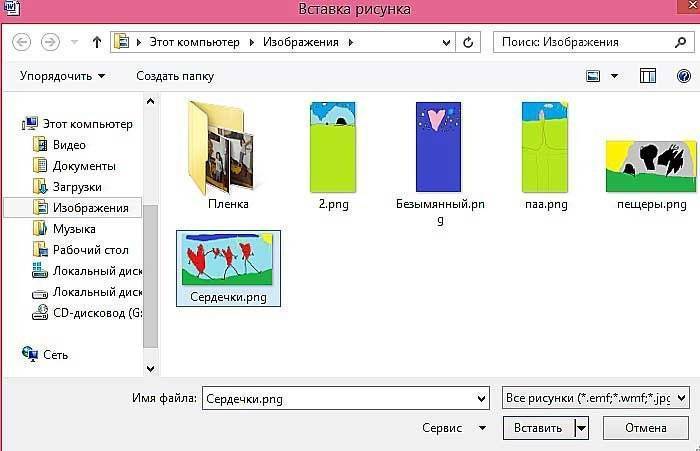Select 'Этот компьютер' in the navigation tree
Image resolution: width=700 pixels, height=451 pixels.
tap(78, 124)
